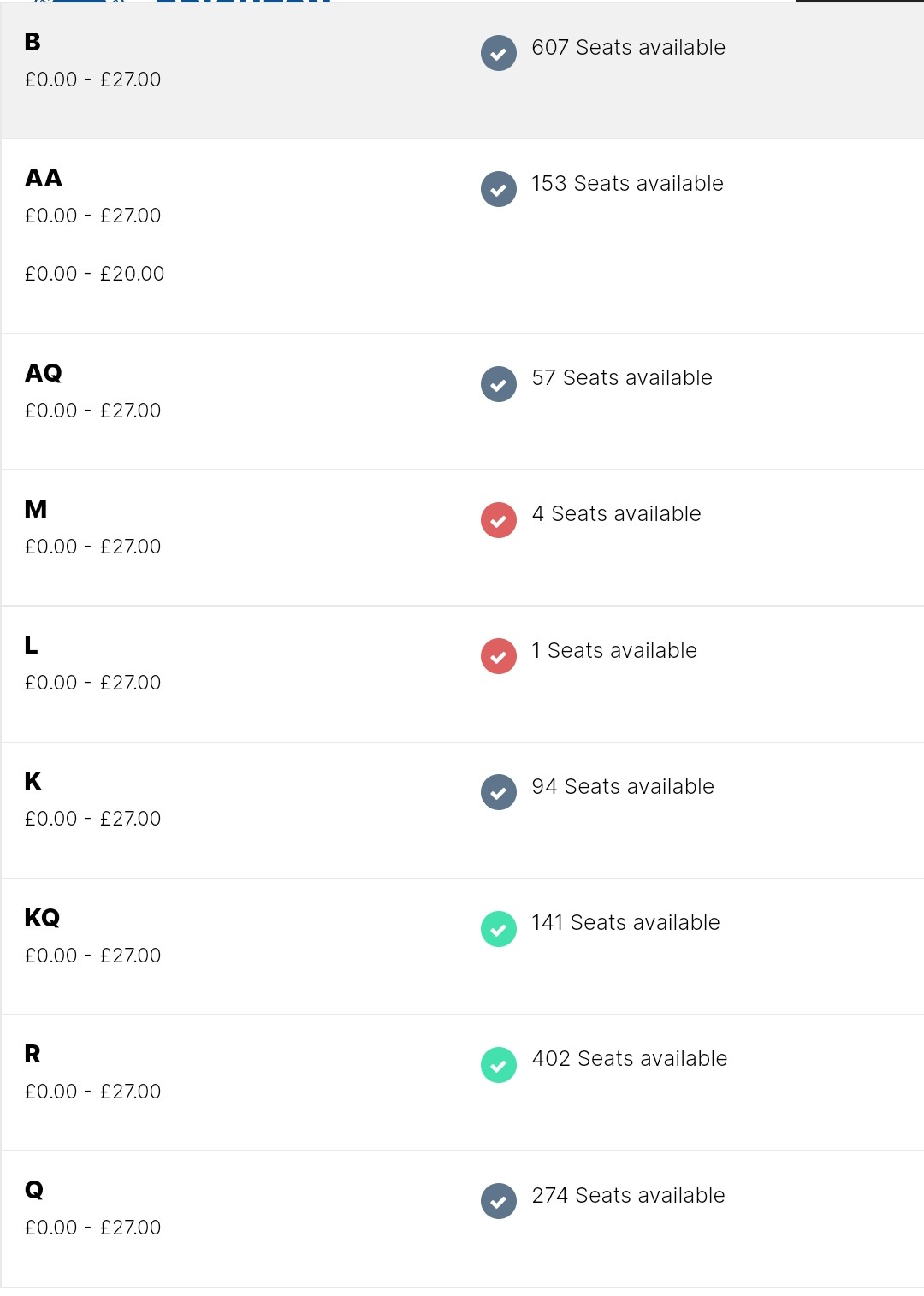Select seating section B row
Screen dimensions: 924x1296
(462, 70)
